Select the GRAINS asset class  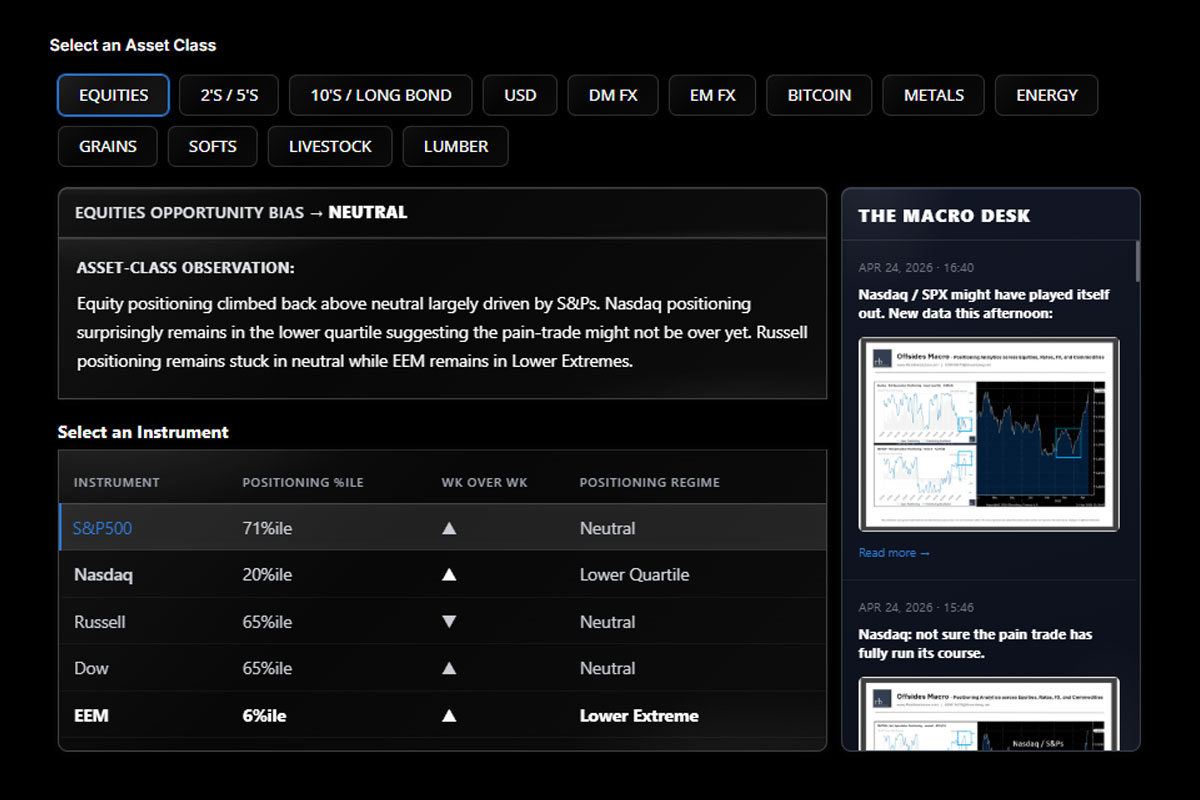(108, 146)
